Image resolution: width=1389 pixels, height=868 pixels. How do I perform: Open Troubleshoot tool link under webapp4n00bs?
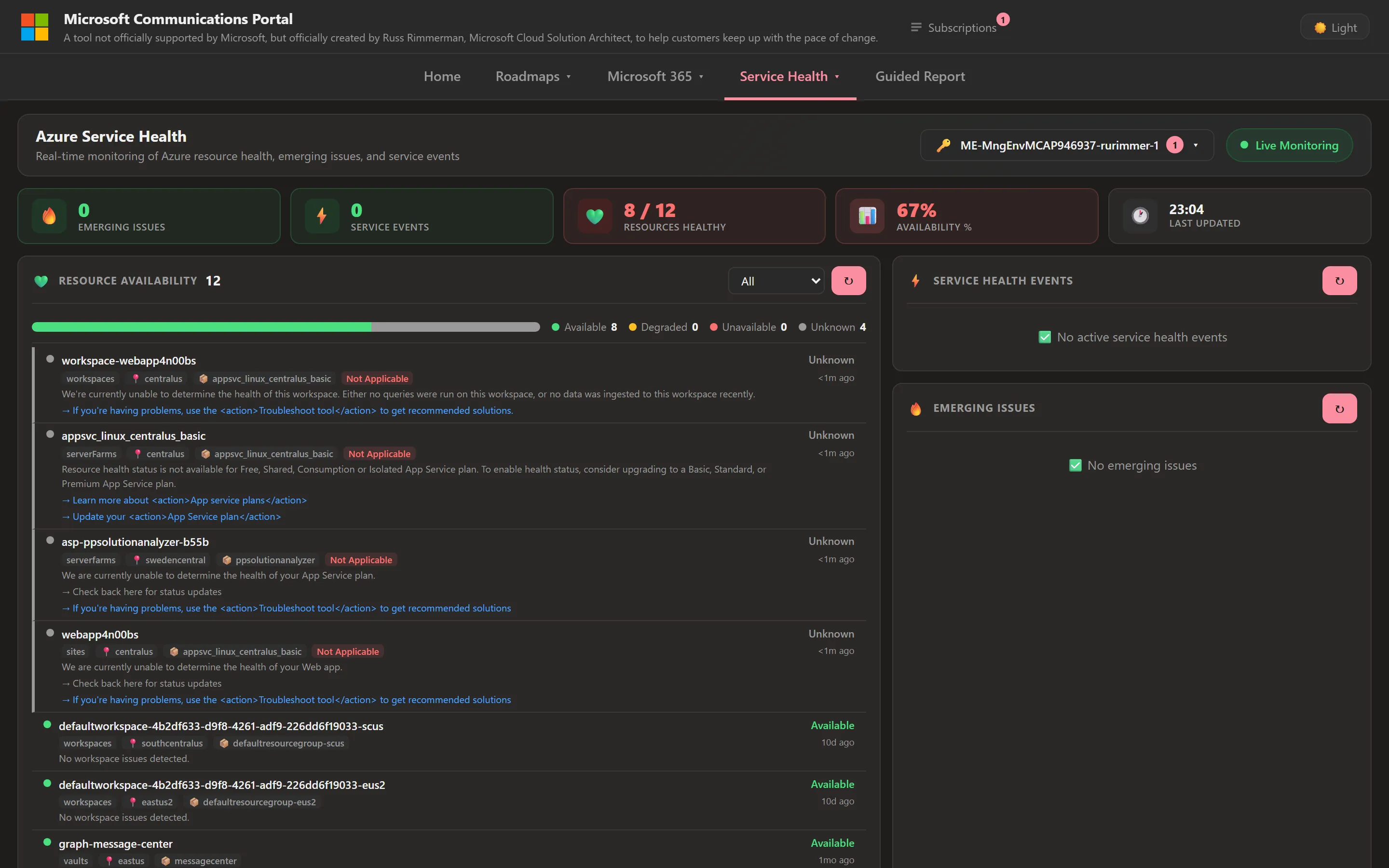coord(286,700)
